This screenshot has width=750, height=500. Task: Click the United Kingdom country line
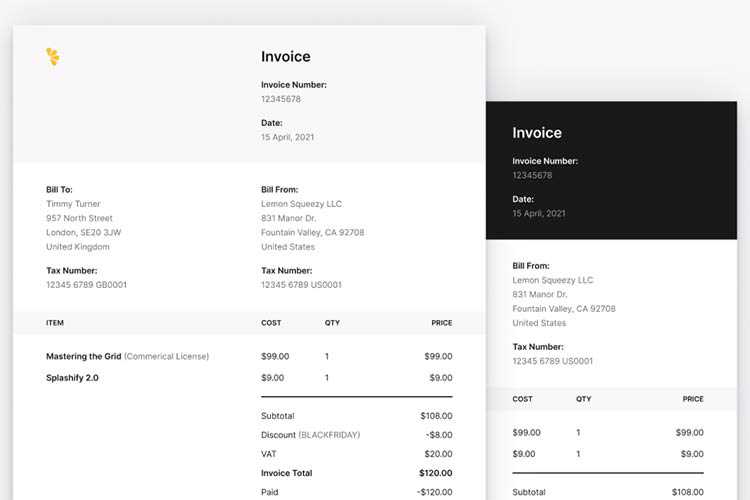coord(78,247)
